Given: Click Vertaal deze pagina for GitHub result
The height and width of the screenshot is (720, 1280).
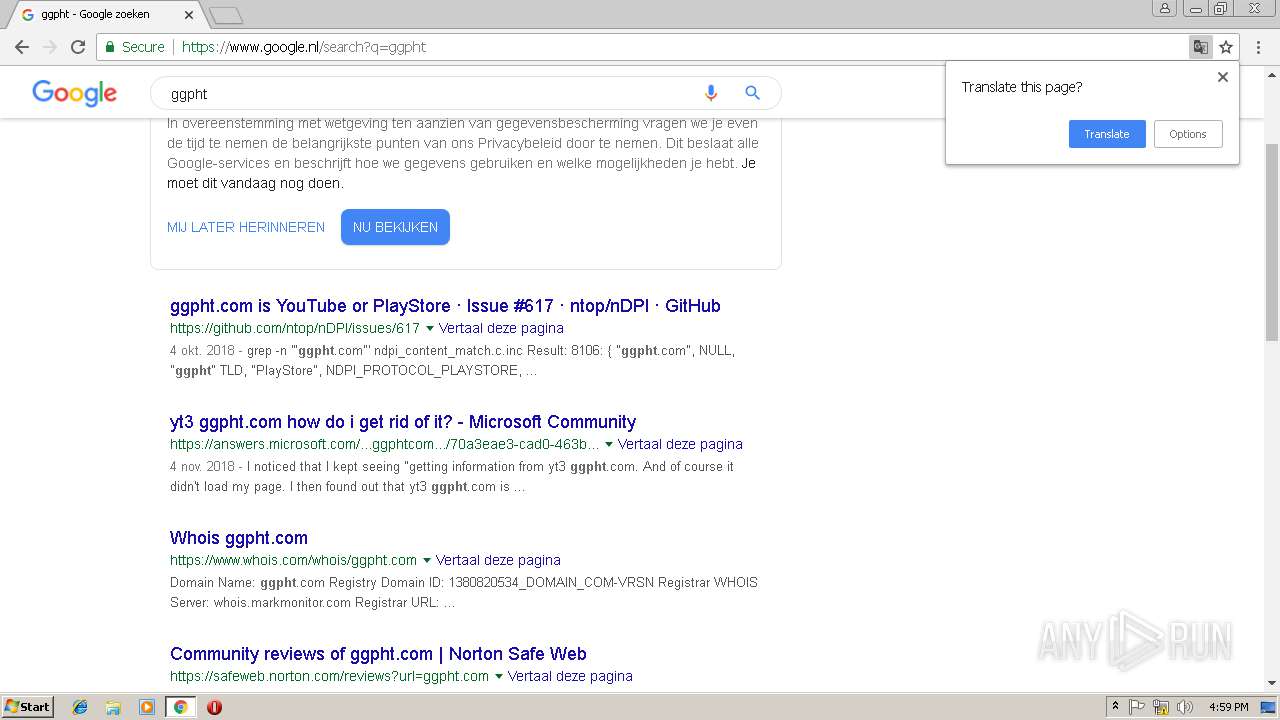Looking at the screenshot, I should coord(501,328).
